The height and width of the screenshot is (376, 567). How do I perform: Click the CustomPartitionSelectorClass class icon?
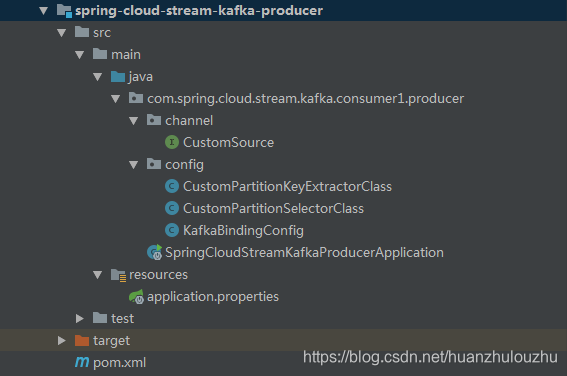[172, 208]
